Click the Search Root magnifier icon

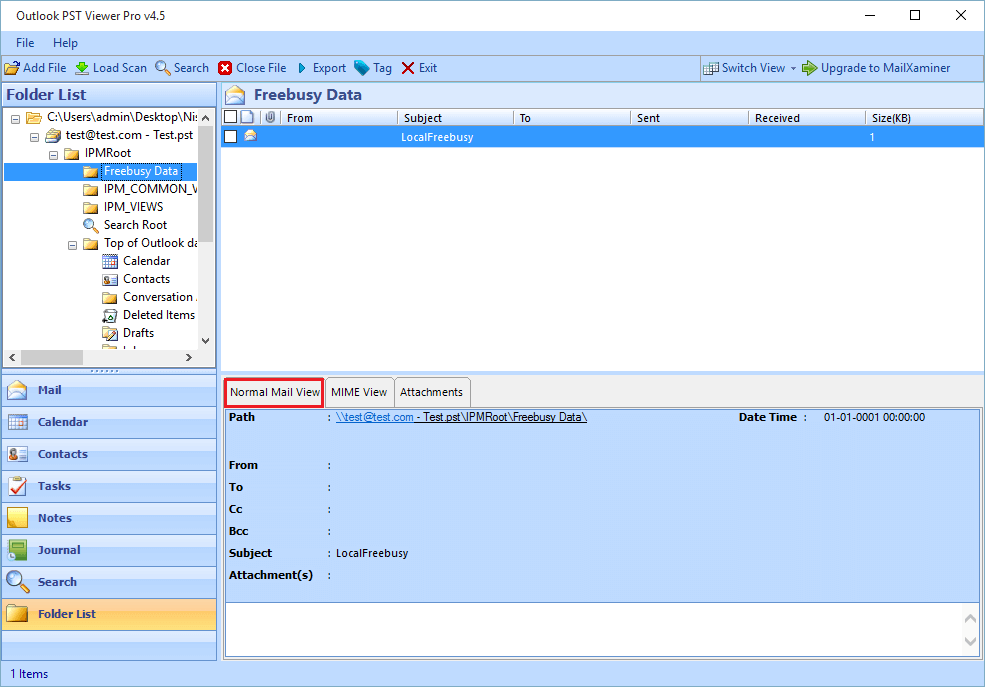90,225
